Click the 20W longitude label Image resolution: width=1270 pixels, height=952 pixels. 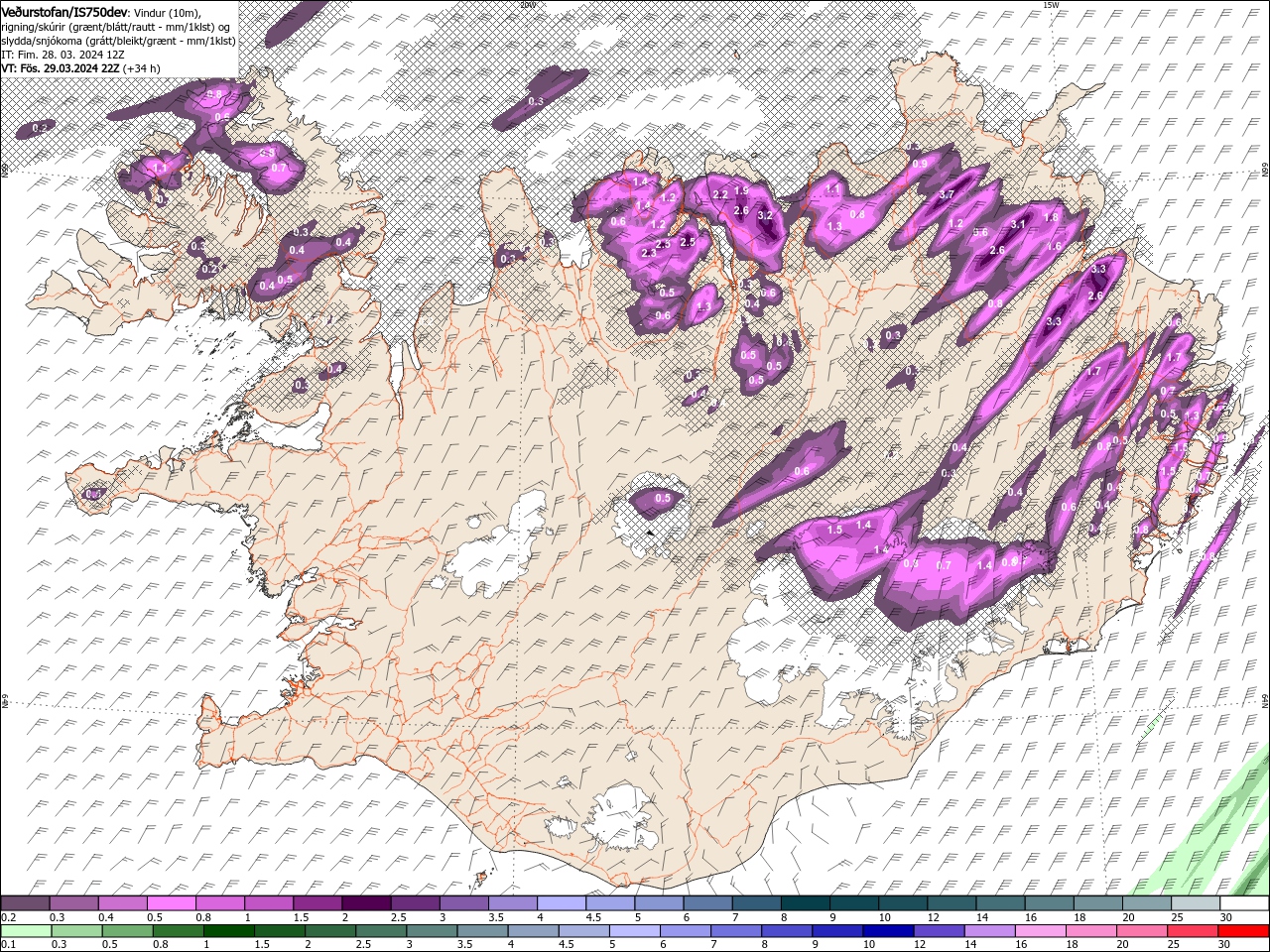click(527, 5)
